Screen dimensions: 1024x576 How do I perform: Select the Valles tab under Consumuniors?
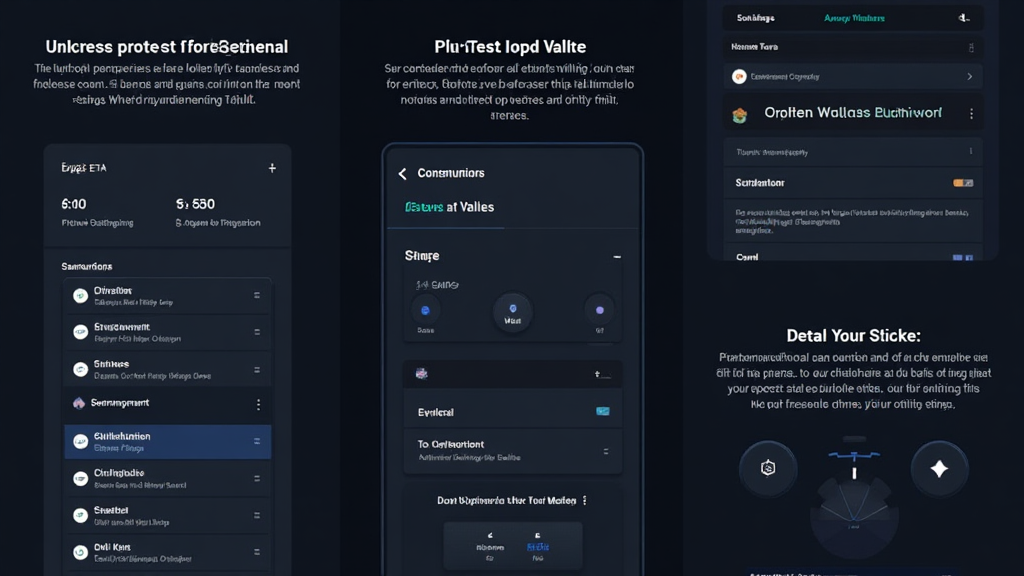point(449,207)
